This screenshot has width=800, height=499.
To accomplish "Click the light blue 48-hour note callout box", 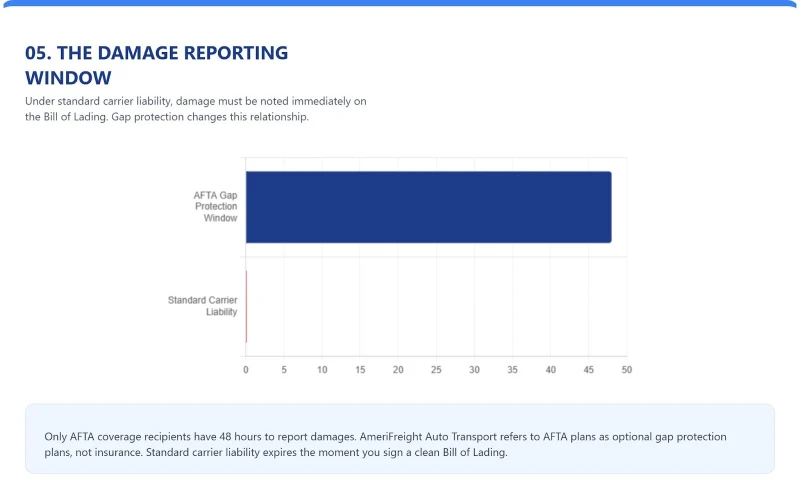I will point(399,438).
